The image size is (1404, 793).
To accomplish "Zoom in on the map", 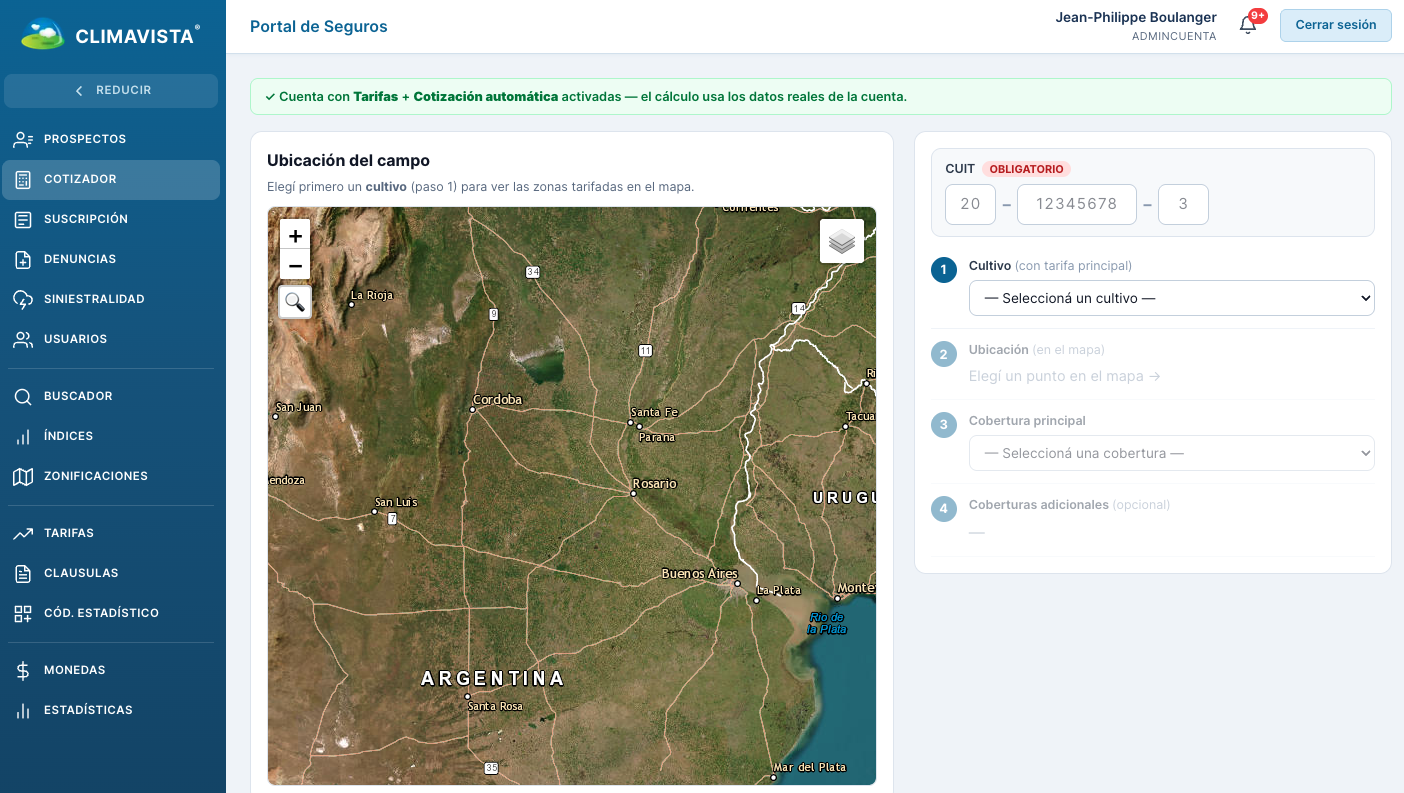I will tap(295, 236).
